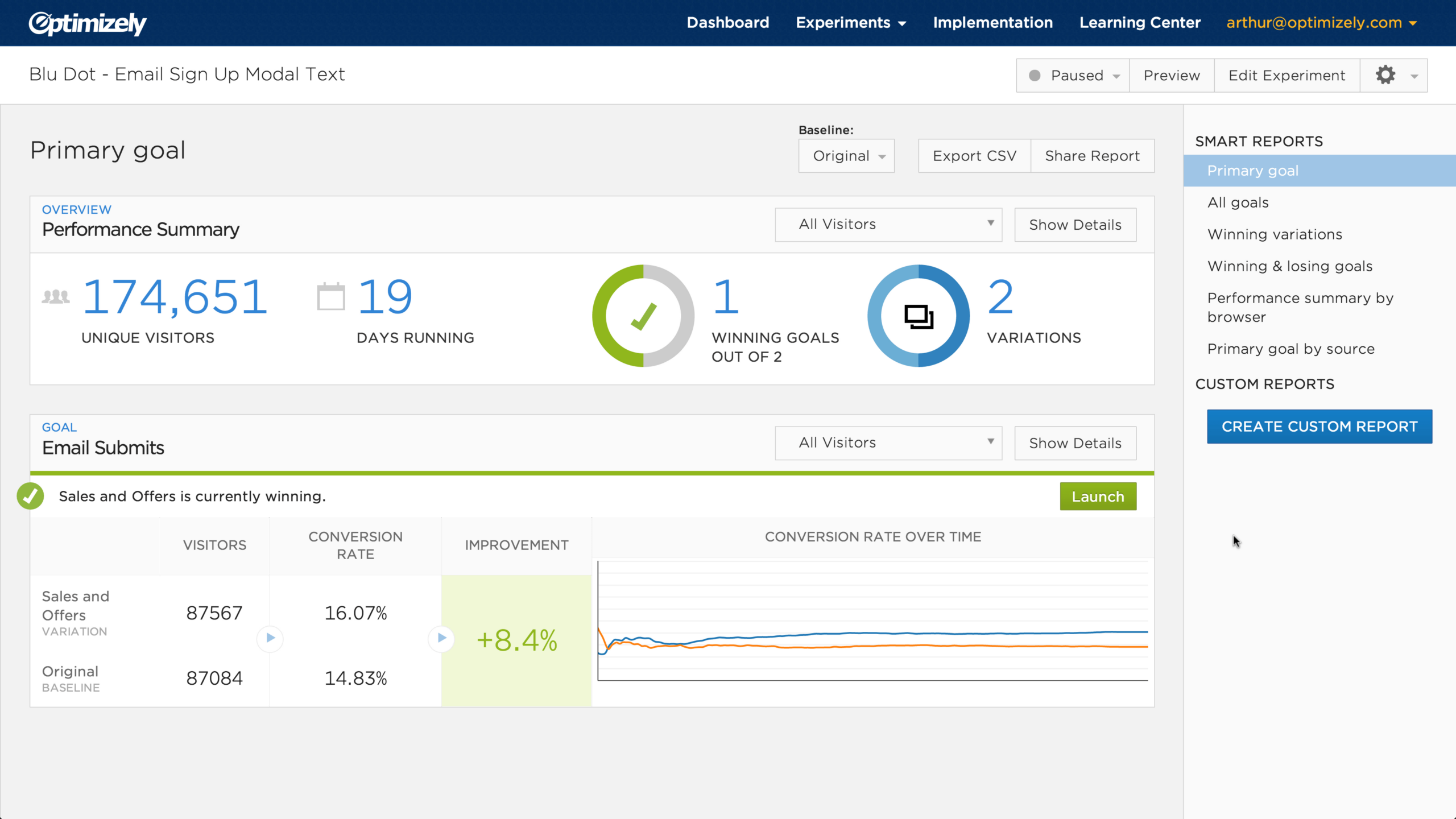Select the Winning variations report

1275,234
